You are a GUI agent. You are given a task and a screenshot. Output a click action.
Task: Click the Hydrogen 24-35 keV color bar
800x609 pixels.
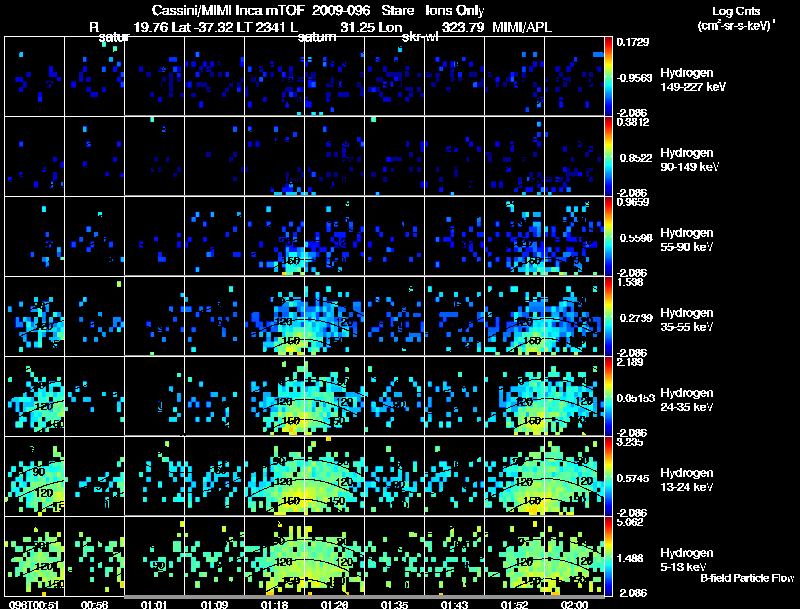[x=608, y=397]
